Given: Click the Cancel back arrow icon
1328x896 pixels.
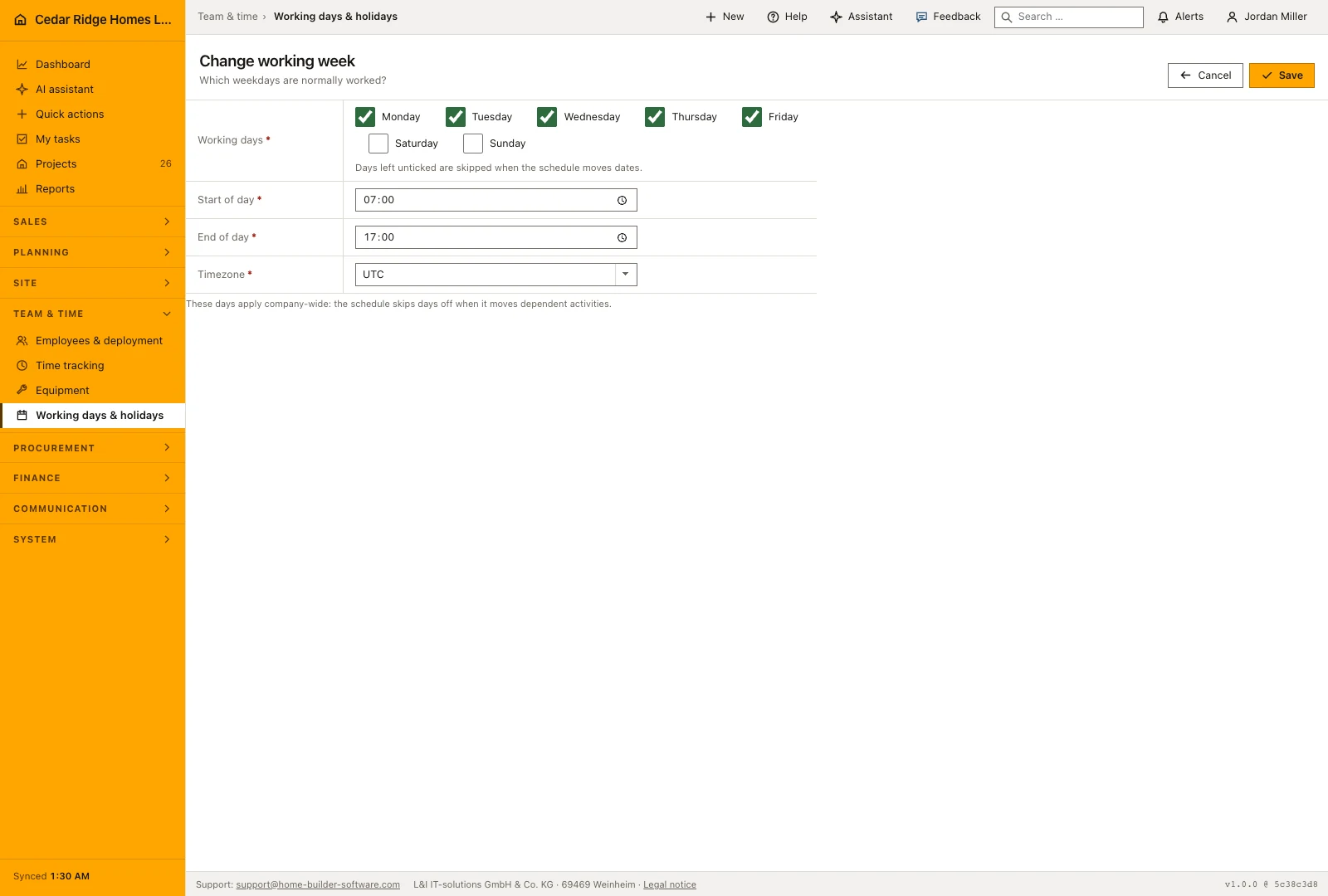Looking at the screenshot, I should (1185, 75).
